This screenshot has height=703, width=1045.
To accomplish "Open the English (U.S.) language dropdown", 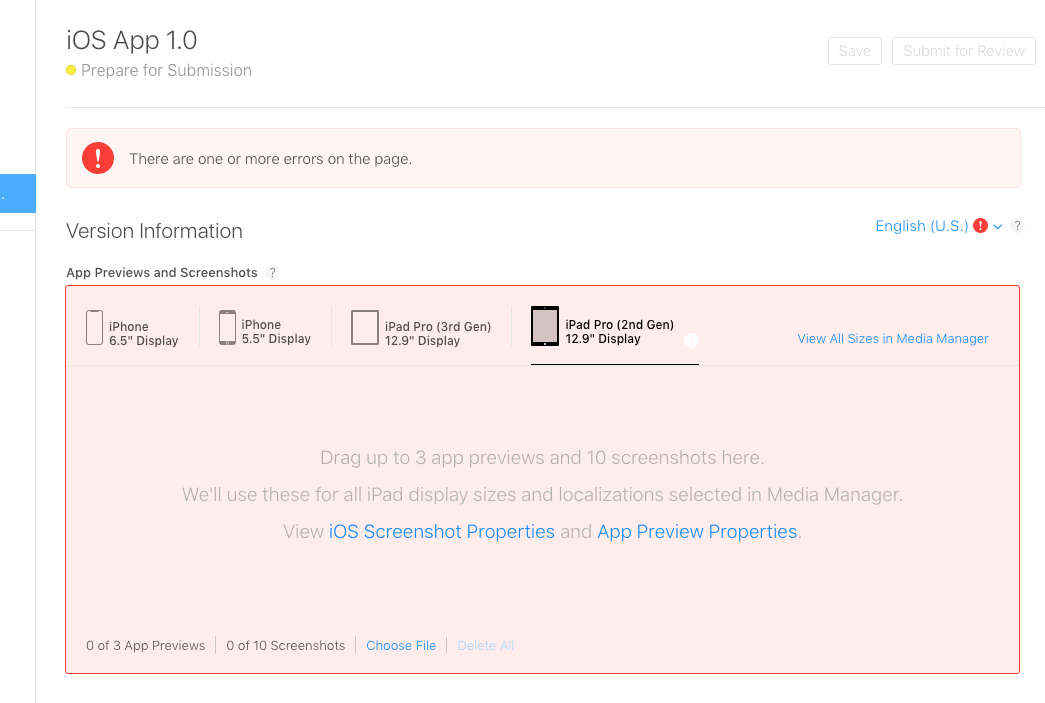I will tap(921, 226).
